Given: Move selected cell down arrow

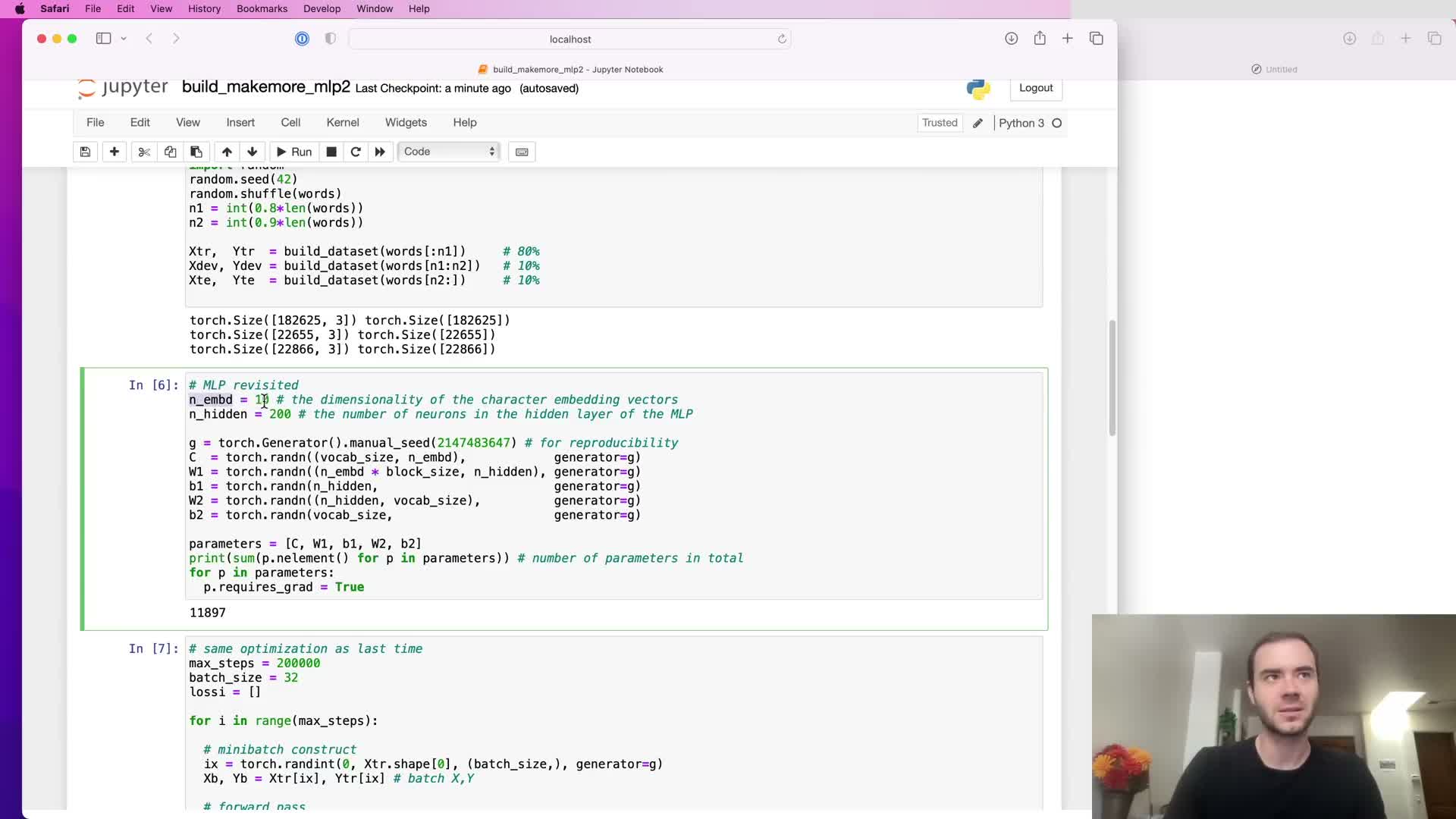Looking at the screenshot, I should [x=253, y=152].
